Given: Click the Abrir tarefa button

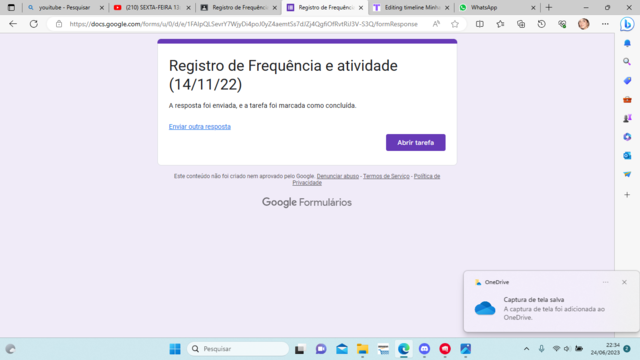Looking at the screenshot, I should [x=416, y=142].
